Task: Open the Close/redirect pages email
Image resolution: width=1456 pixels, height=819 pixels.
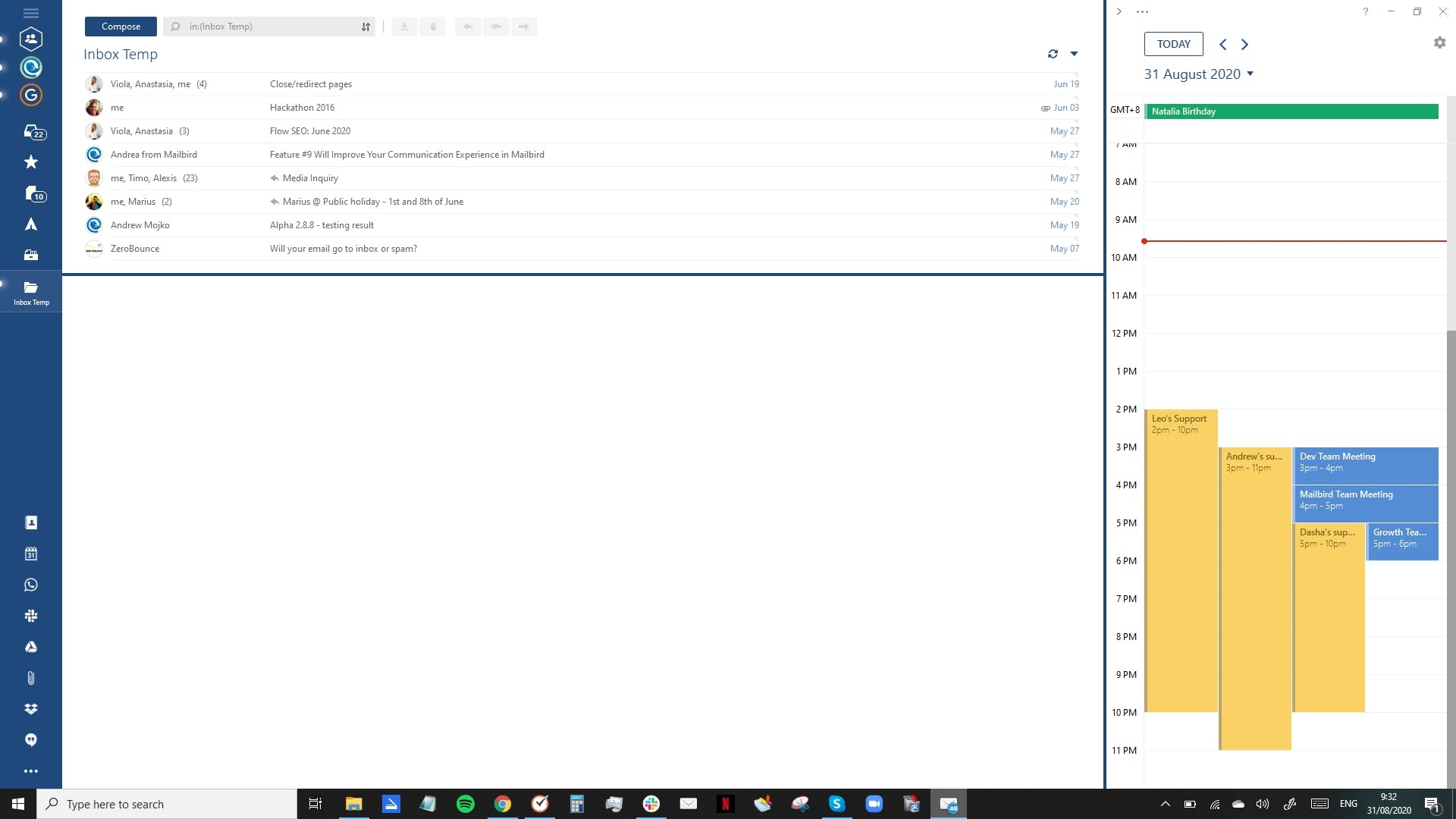Action: [x=582, y=84]
